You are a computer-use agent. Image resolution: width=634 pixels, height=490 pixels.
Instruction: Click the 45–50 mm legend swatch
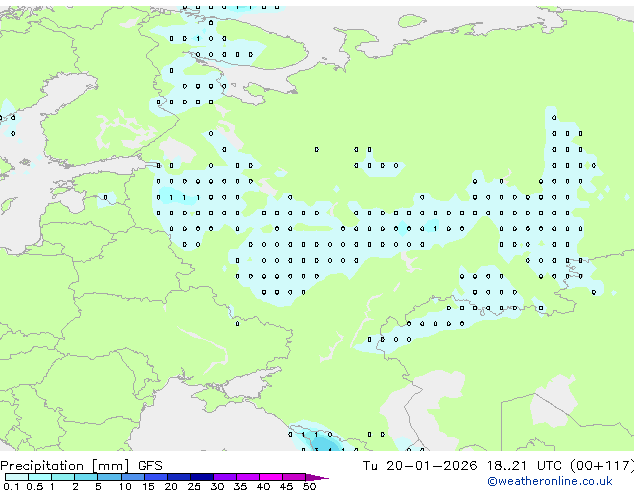294,477
